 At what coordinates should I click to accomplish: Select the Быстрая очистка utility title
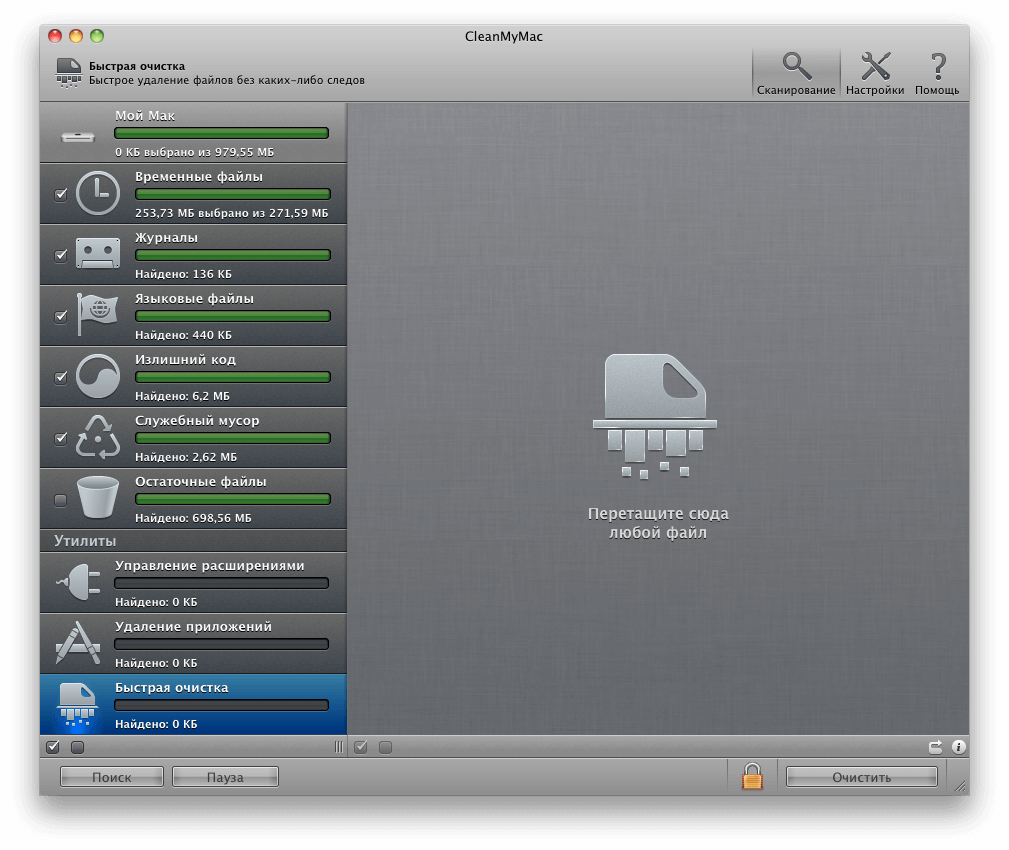[172, 687]
